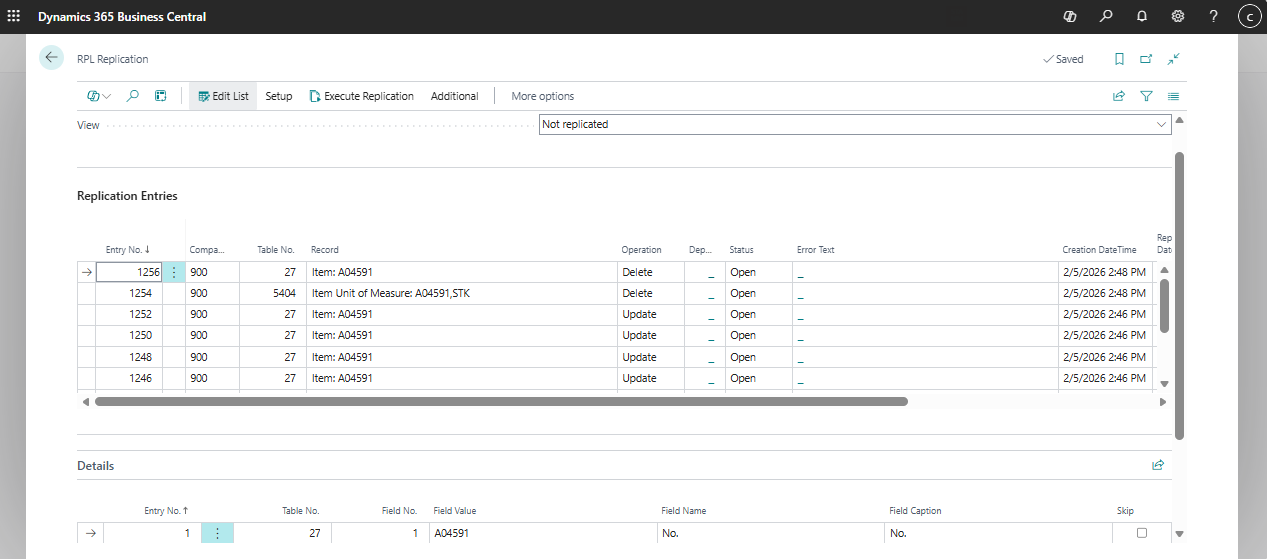Open the Additional menu
Image resolution: width=1267 pixels, height=559 pixels.
point(454,96)
